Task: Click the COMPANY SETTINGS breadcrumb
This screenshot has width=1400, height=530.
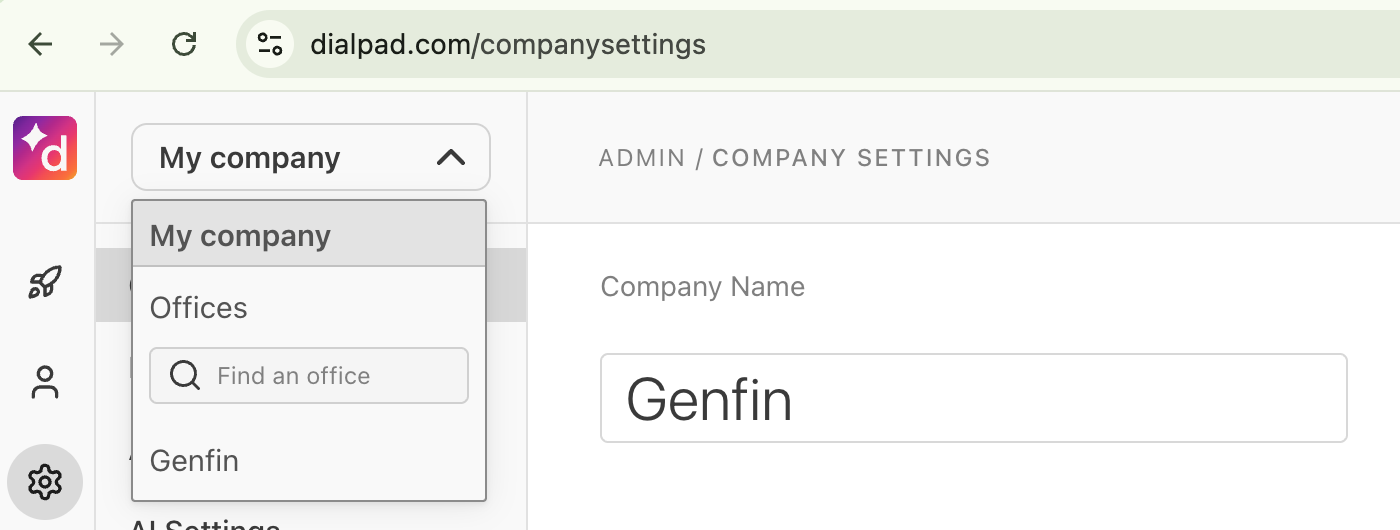Action: (x=851, y=158)
